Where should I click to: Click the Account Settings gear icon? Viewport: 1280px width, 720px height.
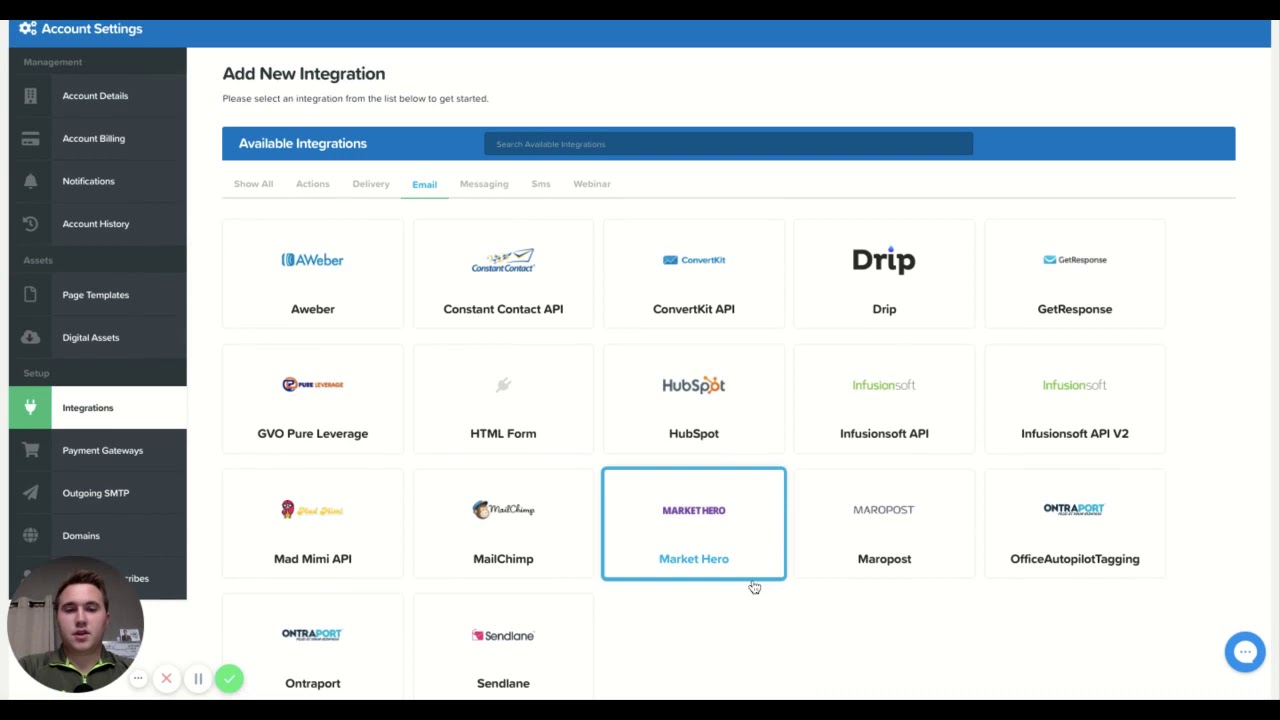28,29
